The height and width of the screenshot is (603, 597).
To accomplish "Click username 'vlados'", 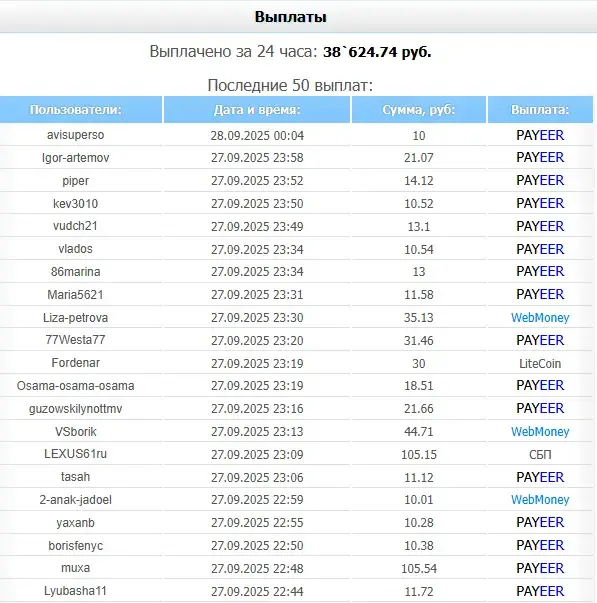I will tap(75, 249).
